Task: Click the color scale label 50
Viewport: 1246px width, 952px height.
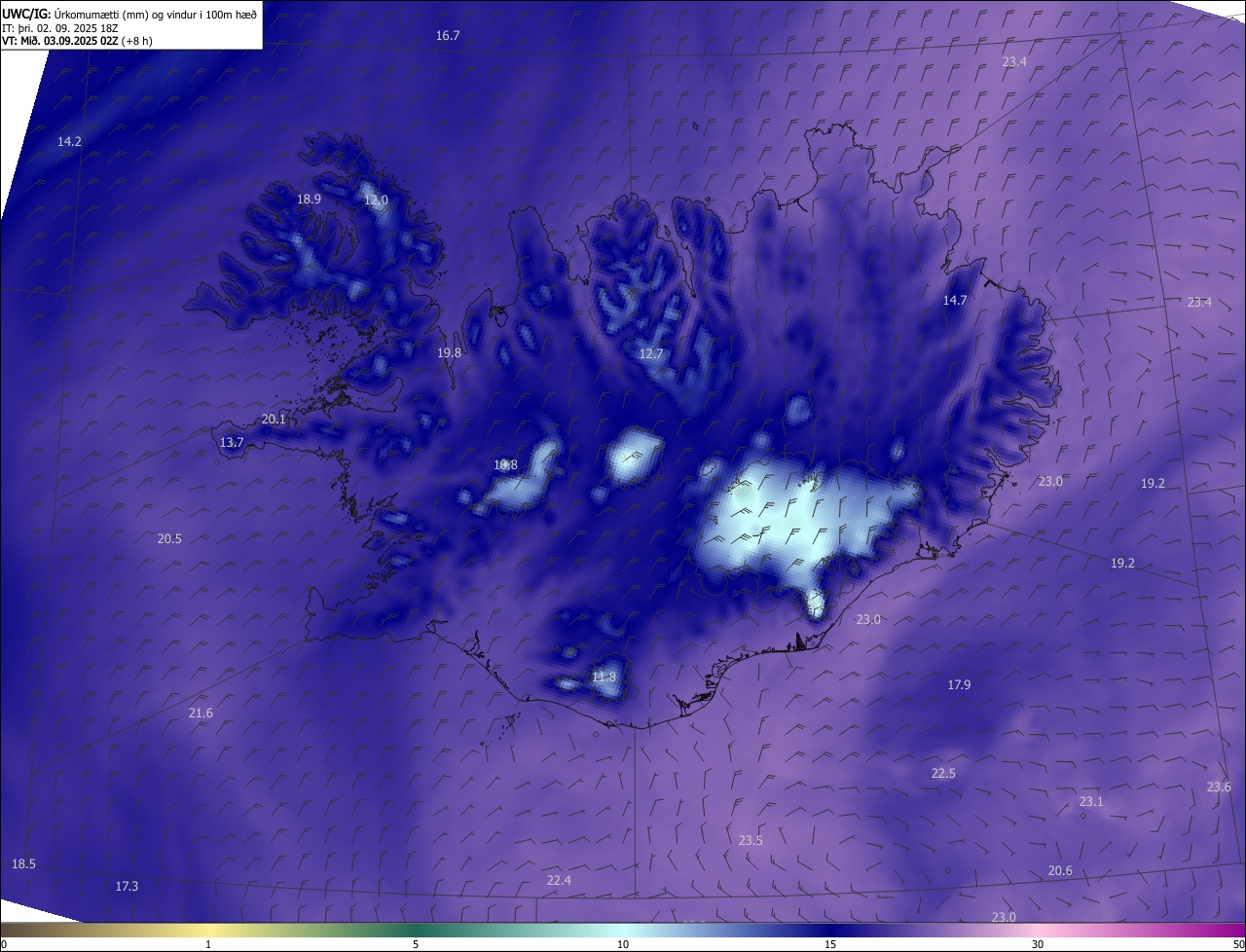Action: pyautogui.click(x=1238, y=944)
